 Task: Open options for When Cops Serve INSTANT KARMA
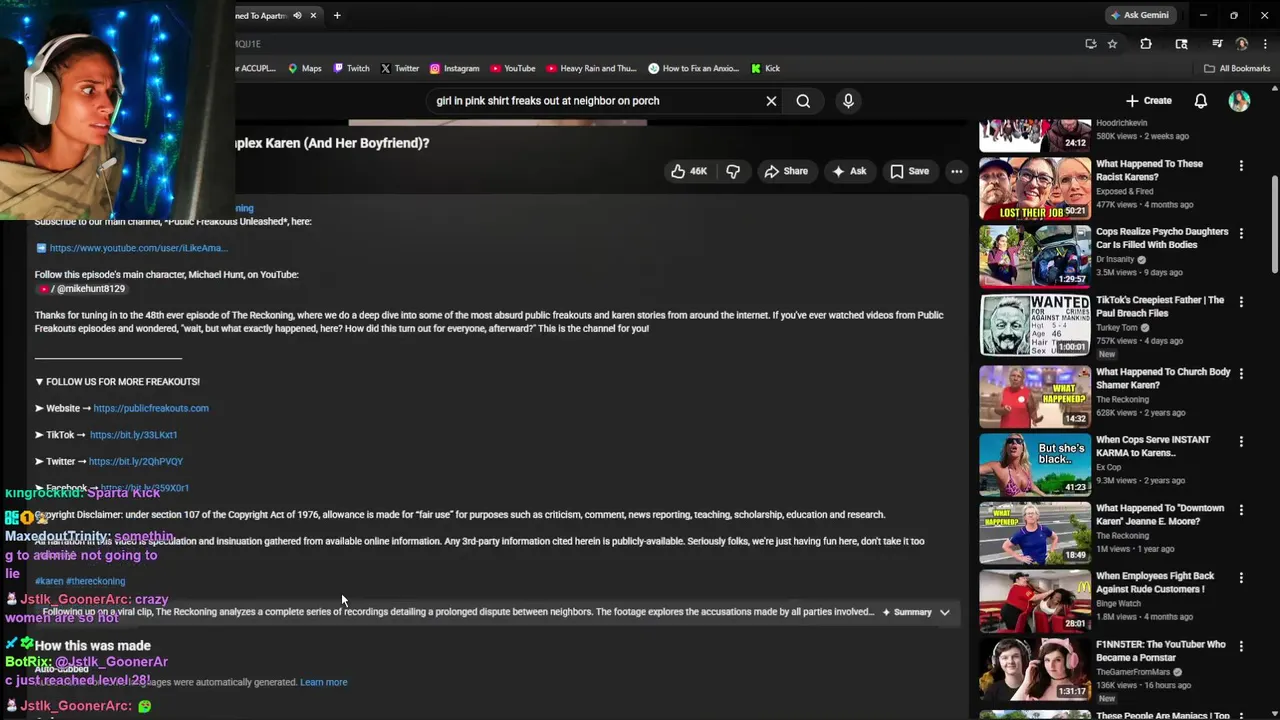pos(1241,442)
